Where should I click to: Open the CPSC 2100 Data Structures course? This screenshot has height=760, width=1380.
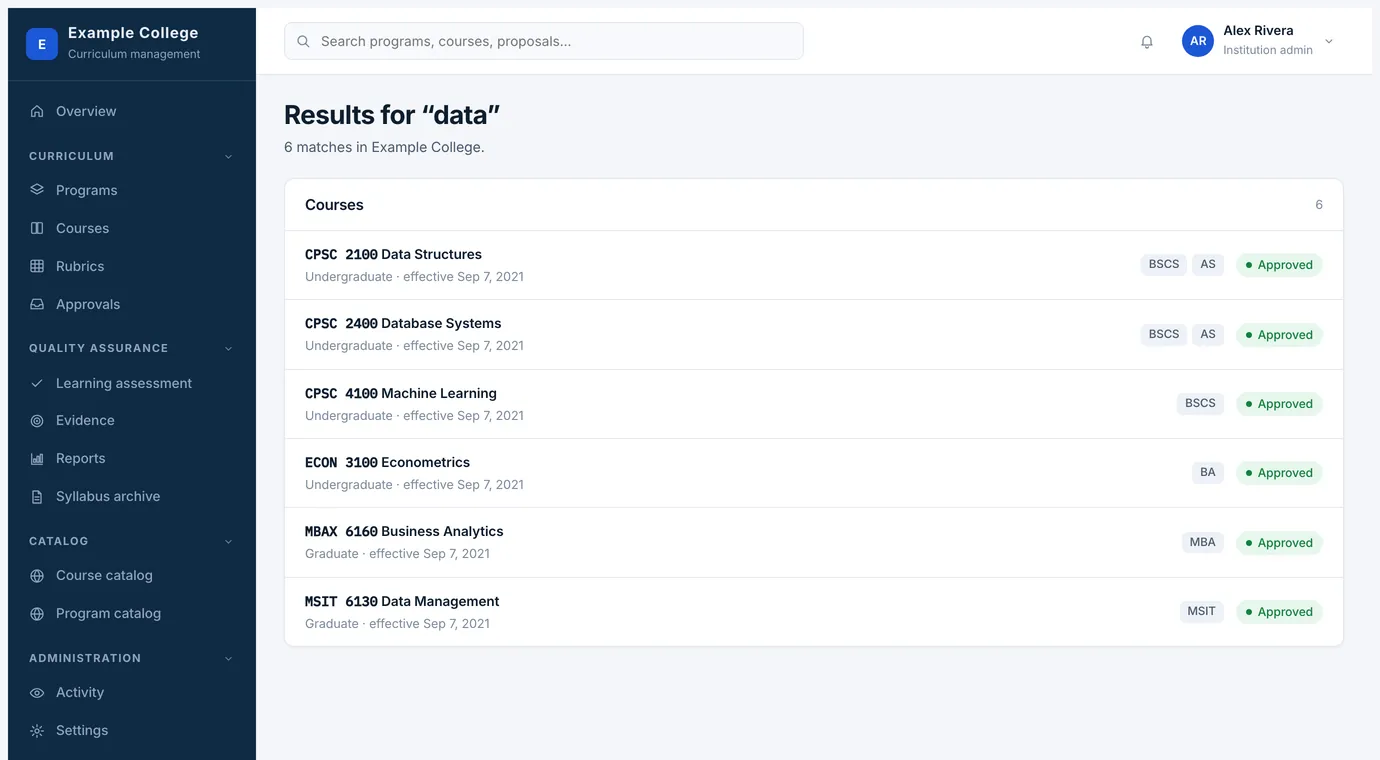[x=814, y=265]
